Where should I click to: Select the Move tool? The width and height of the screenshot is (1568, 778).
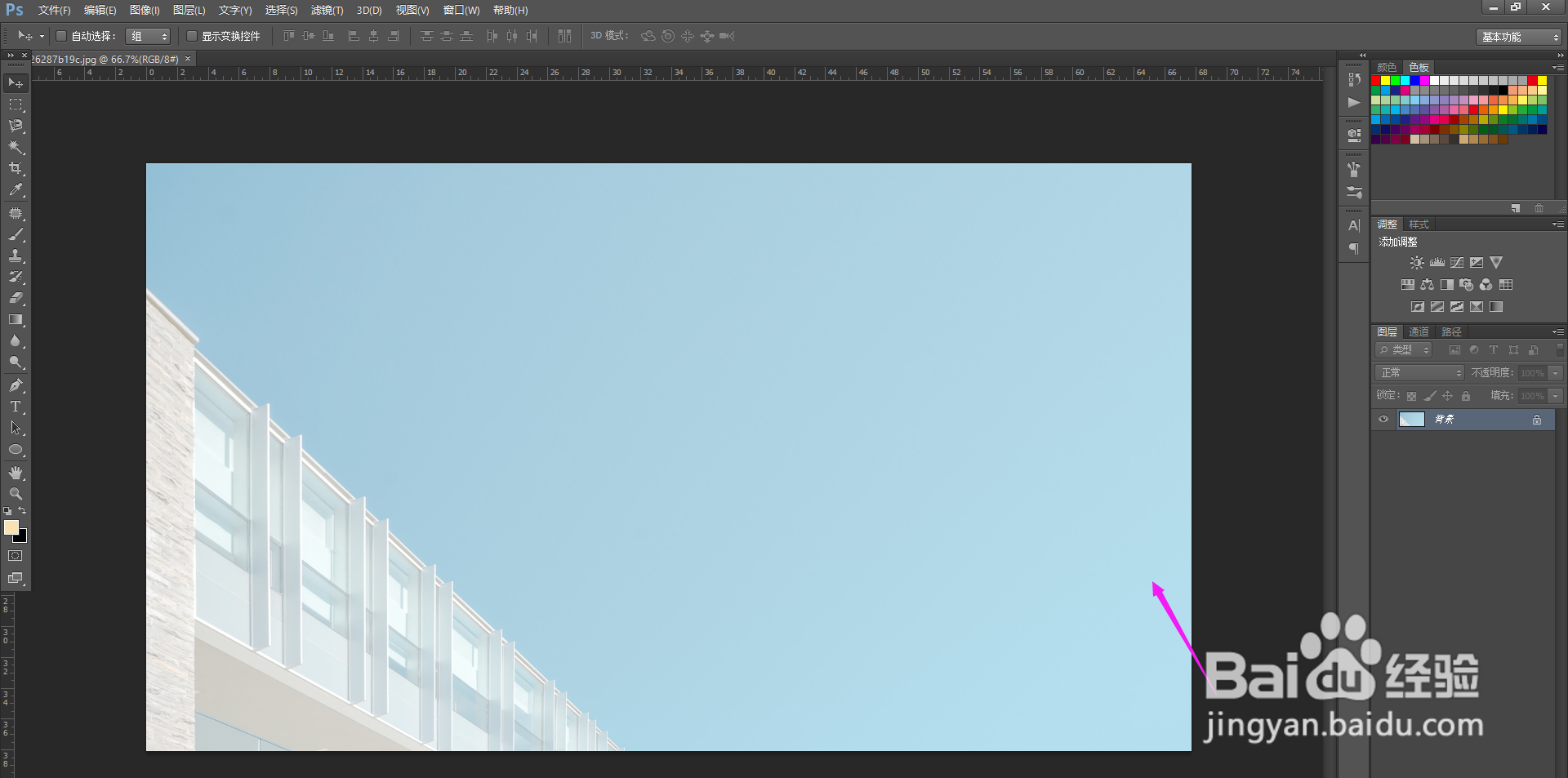[16, 83]
